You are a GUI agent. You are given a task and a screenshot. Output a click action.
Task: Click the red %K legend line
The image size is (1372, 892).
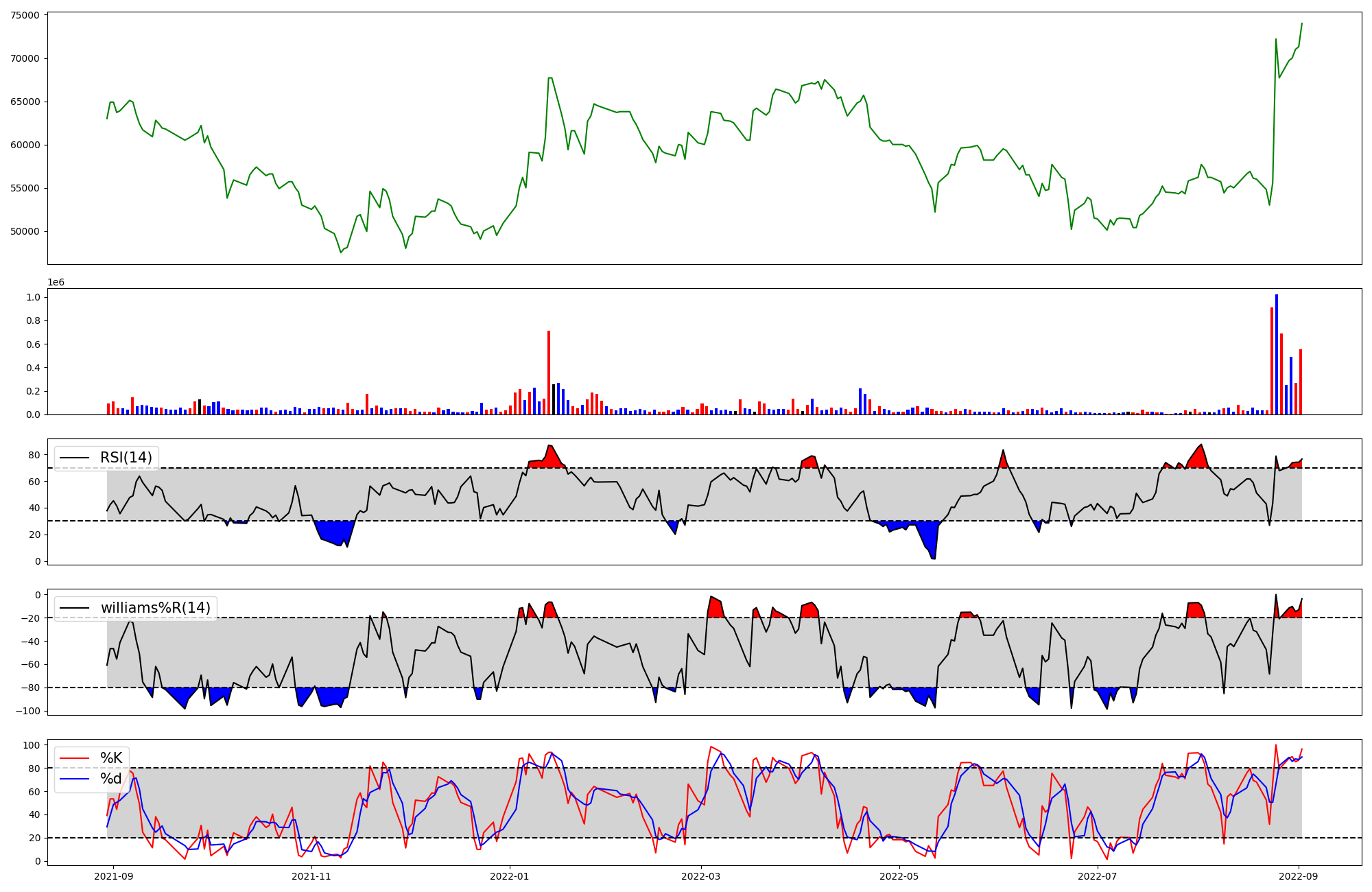pyautogui.click(x=74, y=758)
